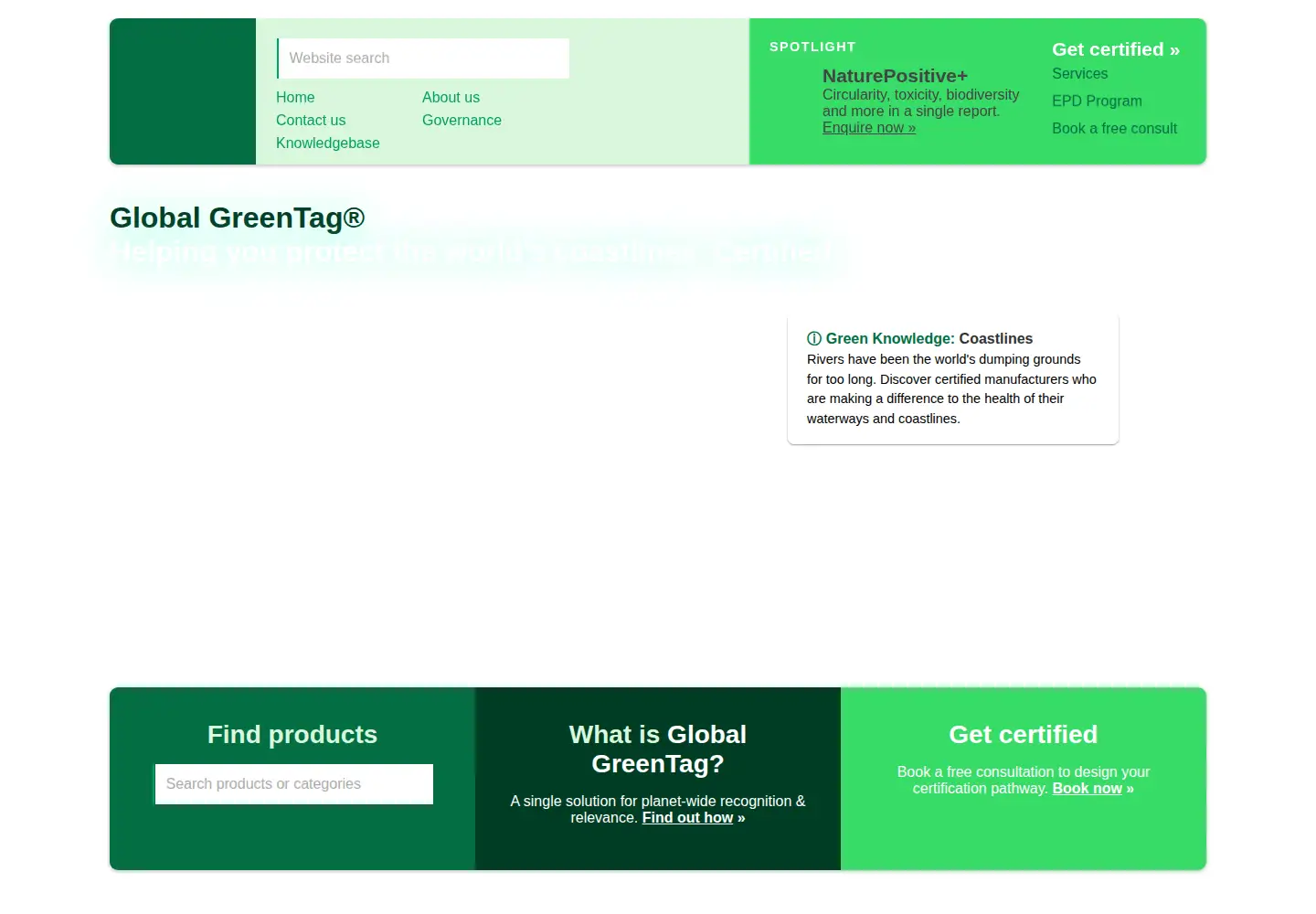Click the "Book a free consultation to design" text

point(1024,780)
